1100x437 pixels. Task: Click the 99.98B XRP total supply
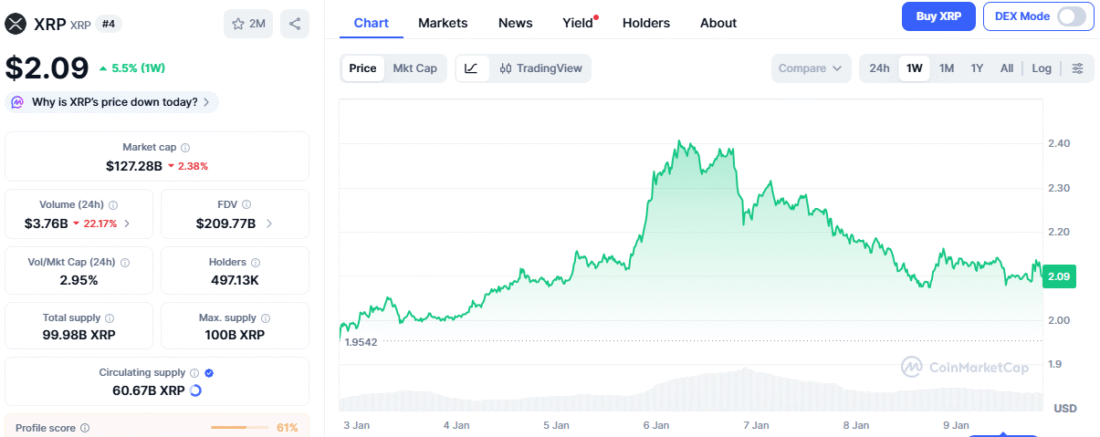tap(79, 335)
